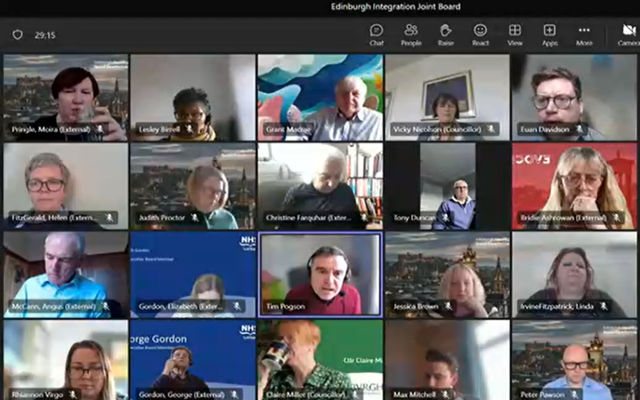Image resolution: width=640 pixels, height=400 pixels.
Task: Open the Apps menu
Action: 549,35
